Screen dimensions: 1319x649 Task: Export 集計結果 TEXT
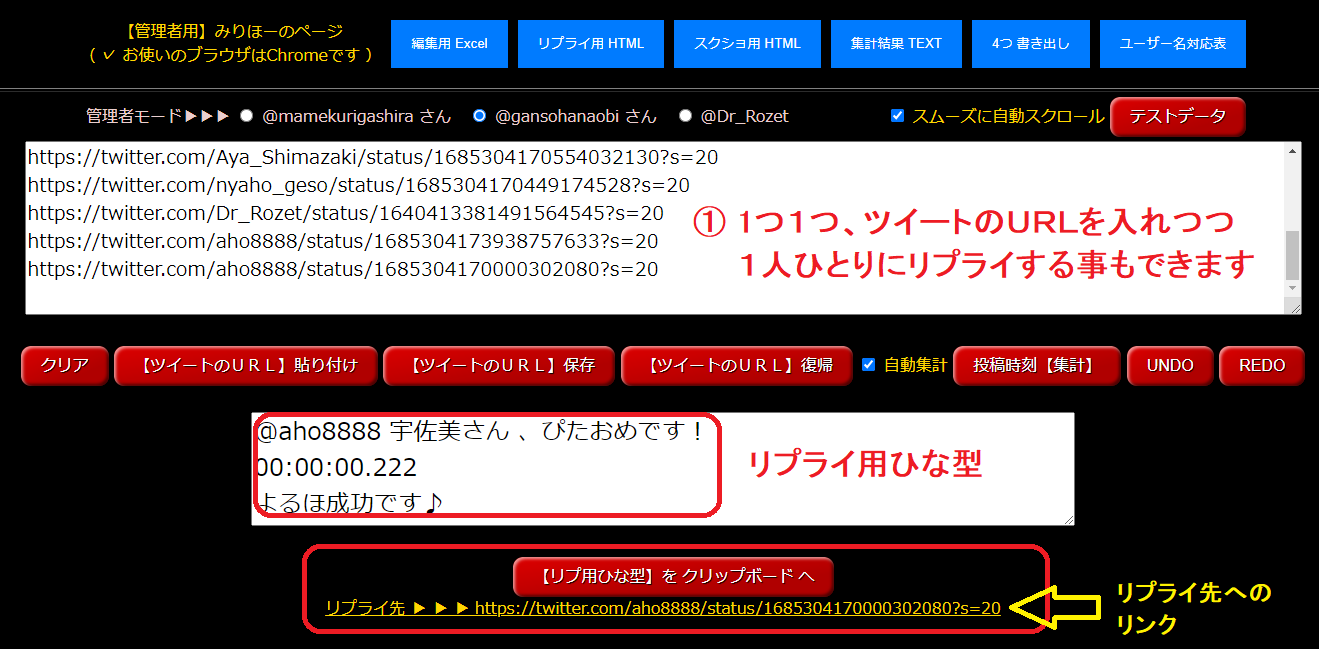896,44
